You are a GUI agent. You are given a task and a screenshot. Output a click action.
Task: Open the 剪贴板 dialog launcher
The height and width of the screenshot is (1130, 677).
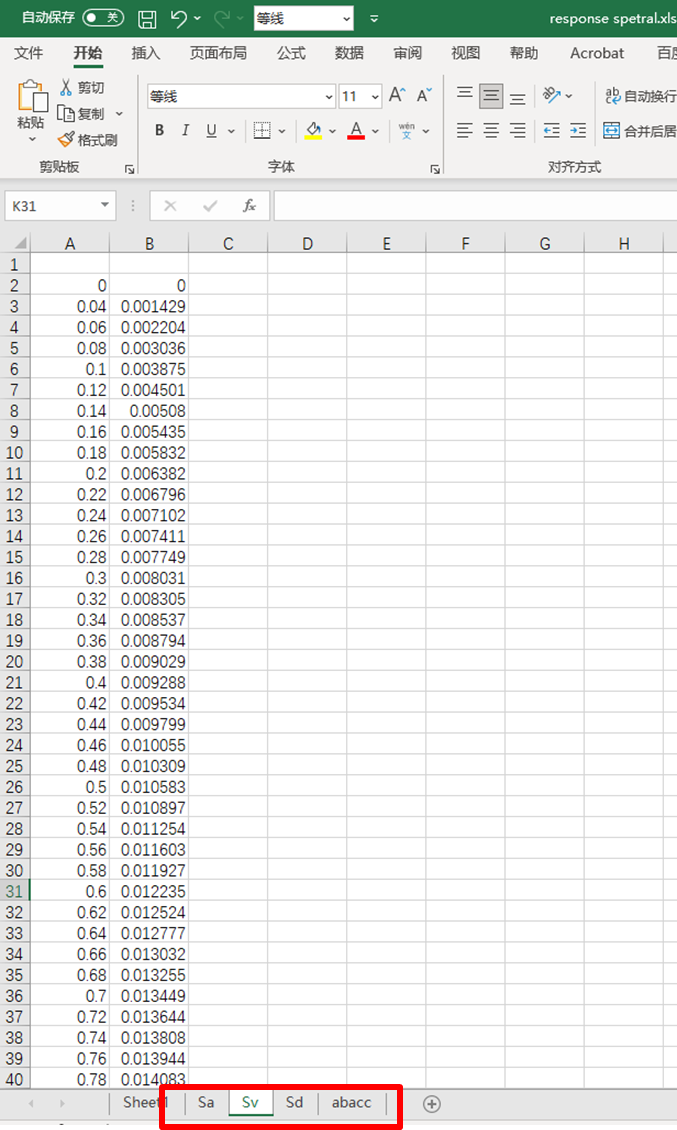pos(130,169)
